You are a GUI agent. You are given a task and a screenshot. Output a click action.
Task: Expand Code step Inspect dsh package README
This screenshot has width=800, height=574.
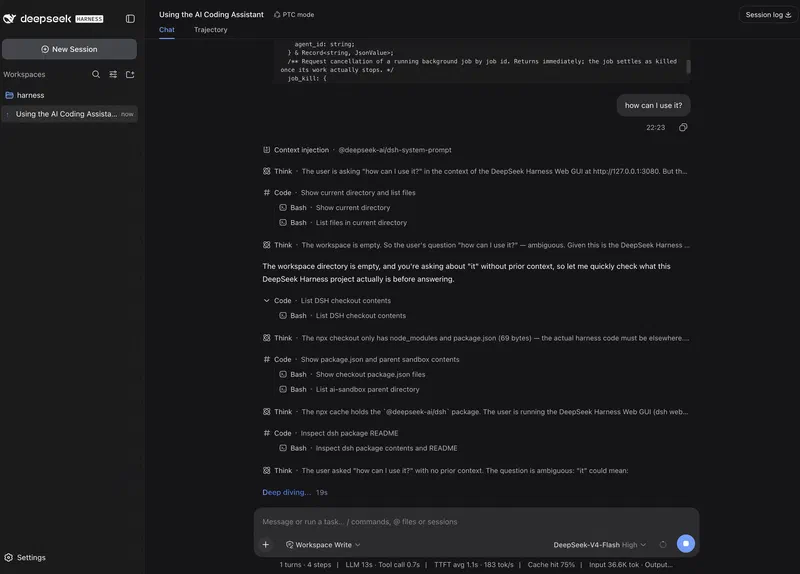click(331, 433)
